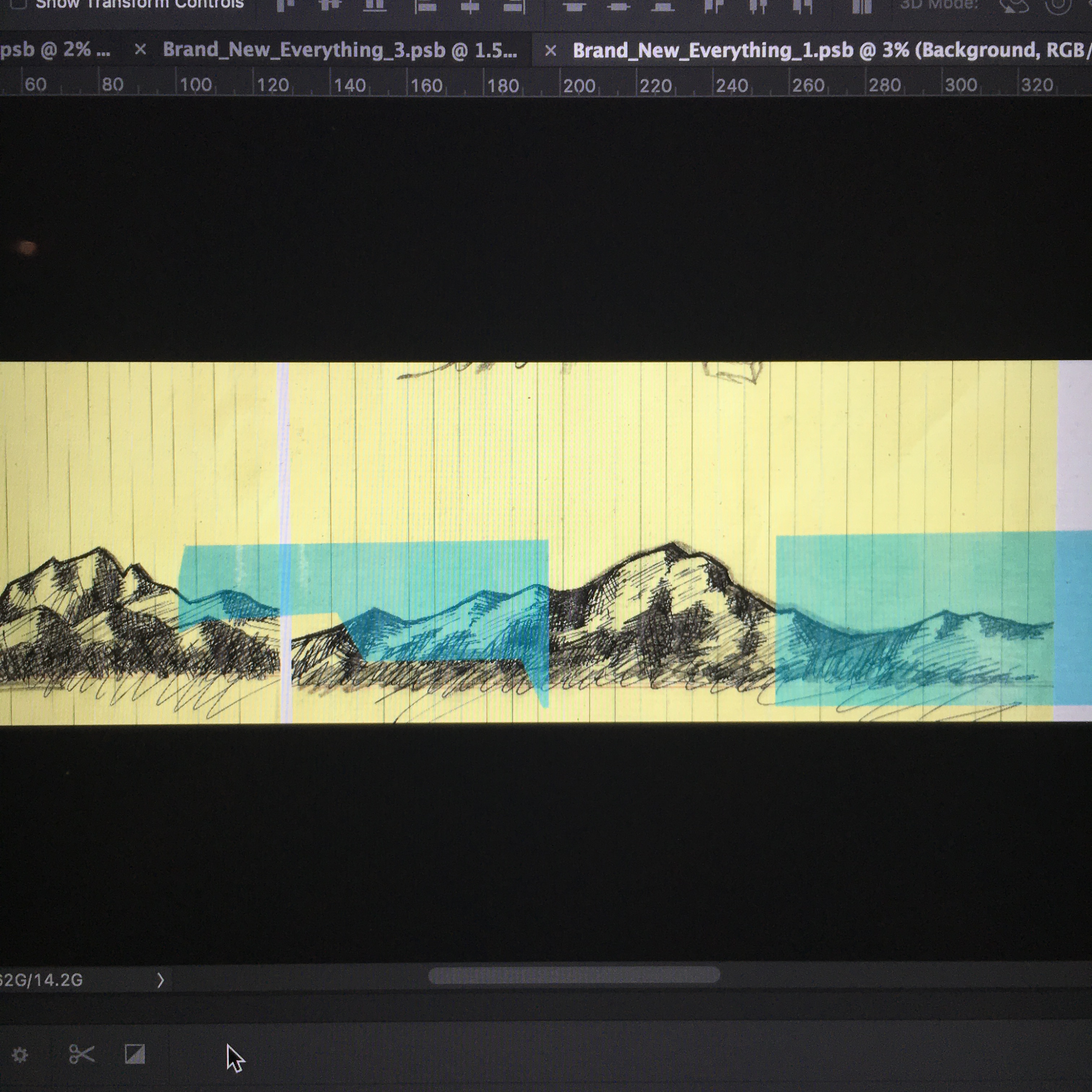Switch to Brand_New_Everything_3.psb tab
The image size is (1092, 1092).
point(339,50)
